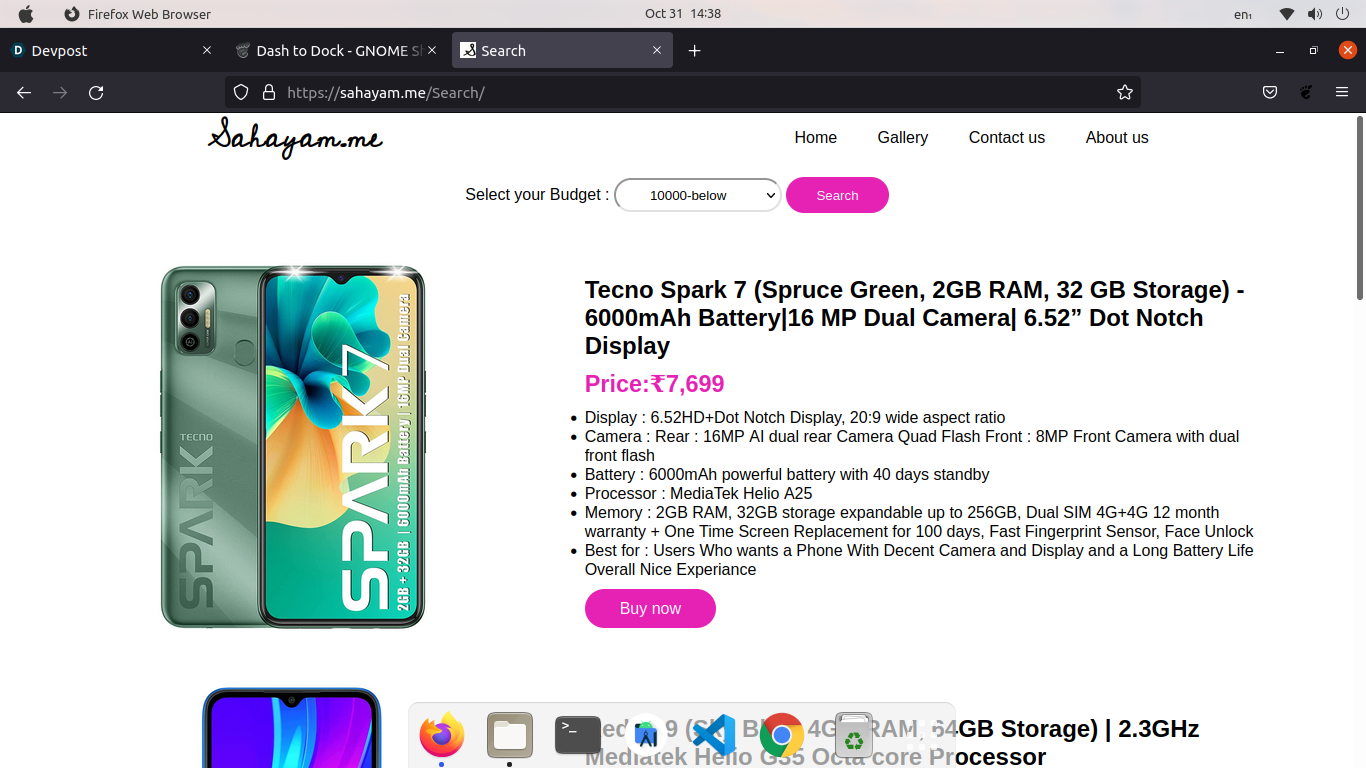Close the Search tab
This screenshot has height=768, width=1366.
click(x=657, y=50)
